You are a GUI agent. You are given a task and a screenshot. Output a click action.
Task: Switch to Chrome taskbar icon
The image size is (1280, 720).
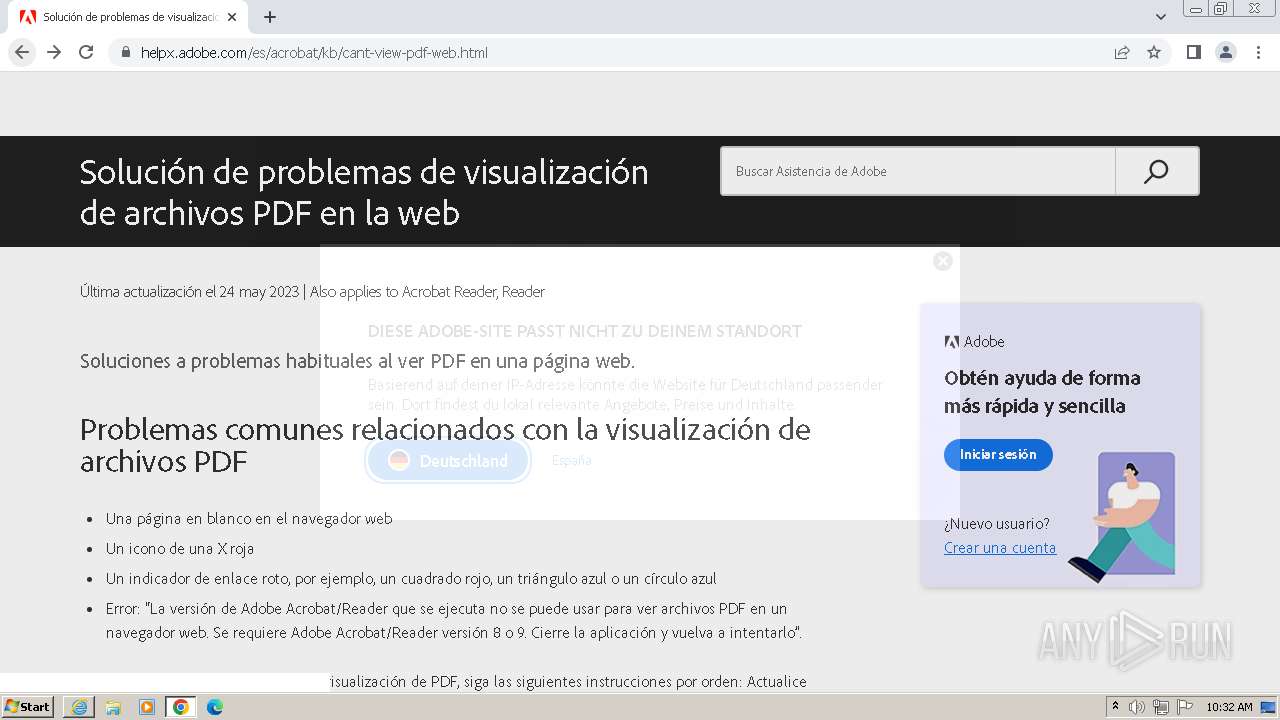click(x=181, y=707)
